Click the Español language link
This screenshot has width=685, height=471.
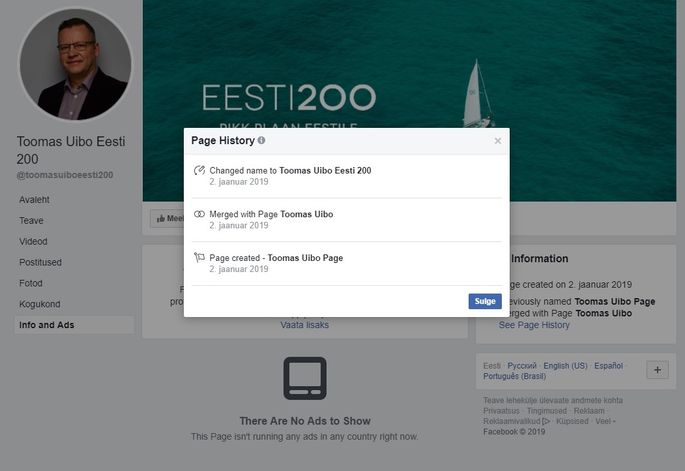(609, 366)
